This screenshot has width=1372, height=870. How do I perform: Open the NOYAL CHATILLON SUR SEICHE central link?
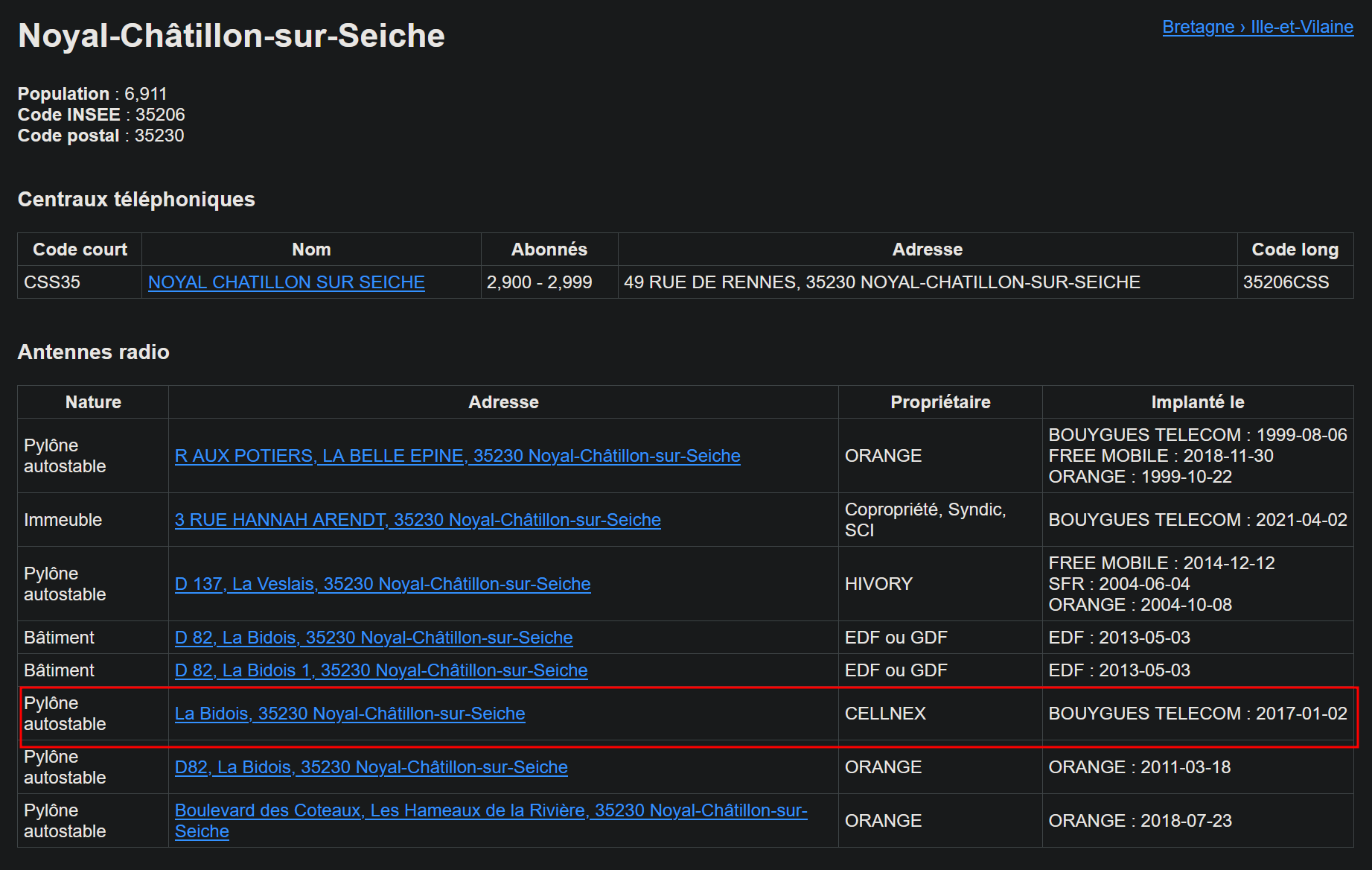click(x=286, y=282)
